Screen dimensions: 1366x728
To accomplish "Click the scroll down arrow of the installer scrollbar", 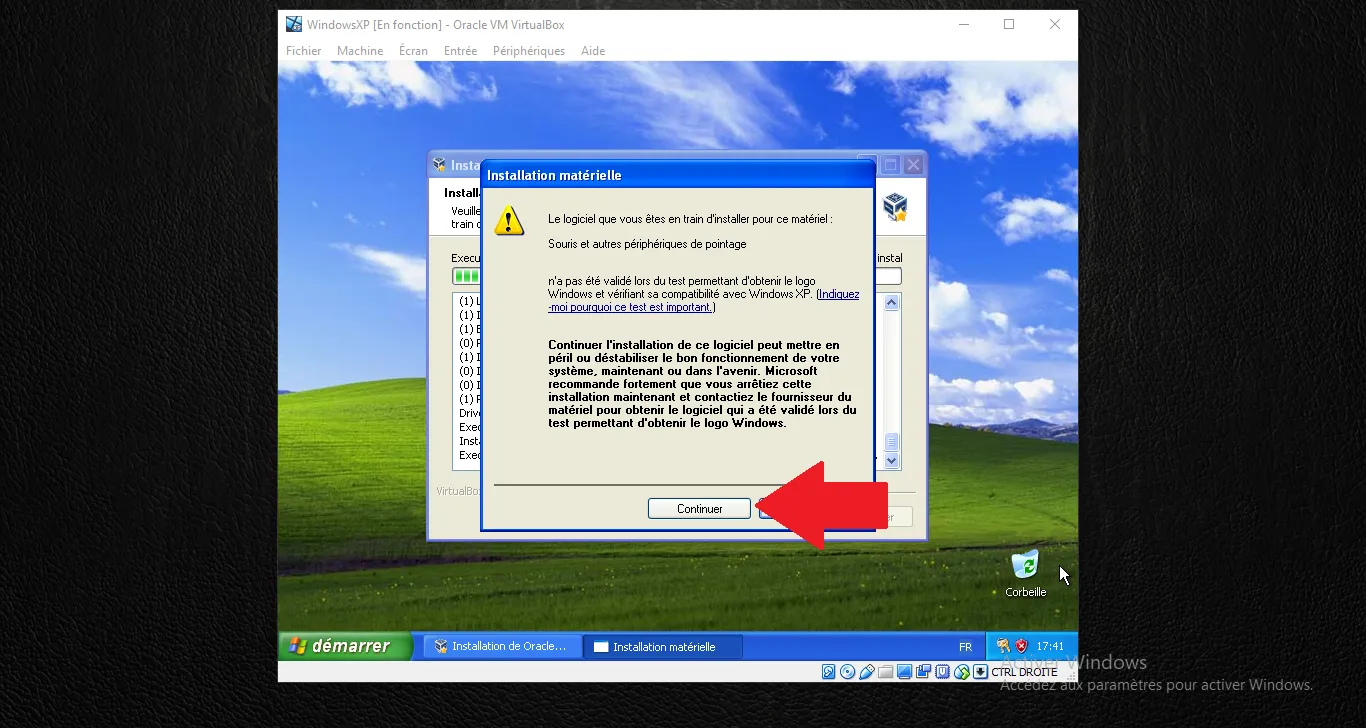I will click(890, 461).
